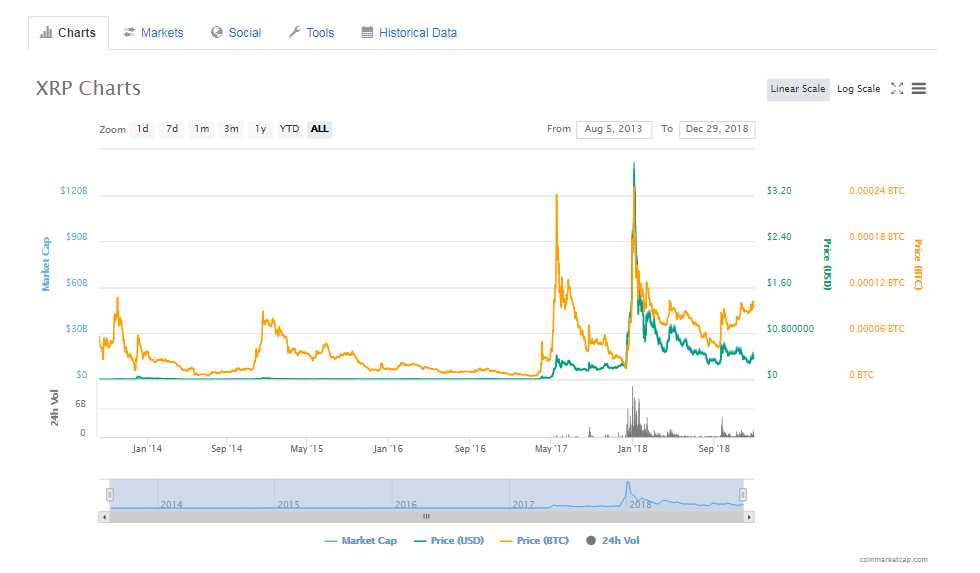The height and width of the screenshot is (573, 980).
Task: Click the navigator scrollbar grip
Action: (426, 517)
